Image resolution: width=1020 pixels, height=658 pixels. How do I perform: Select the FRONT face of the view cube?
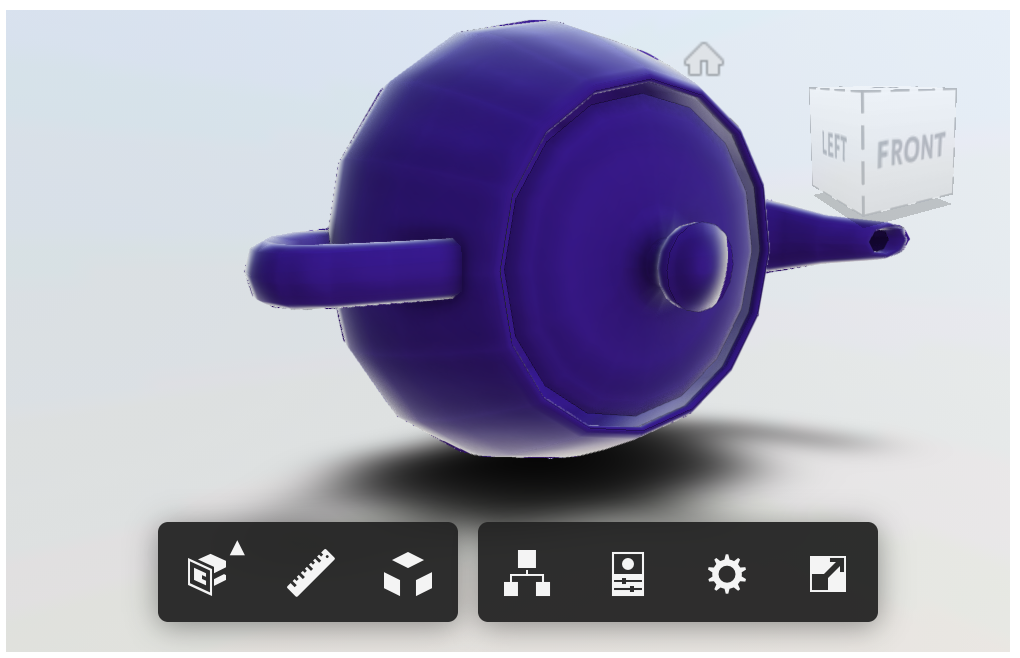pos(909,150)
